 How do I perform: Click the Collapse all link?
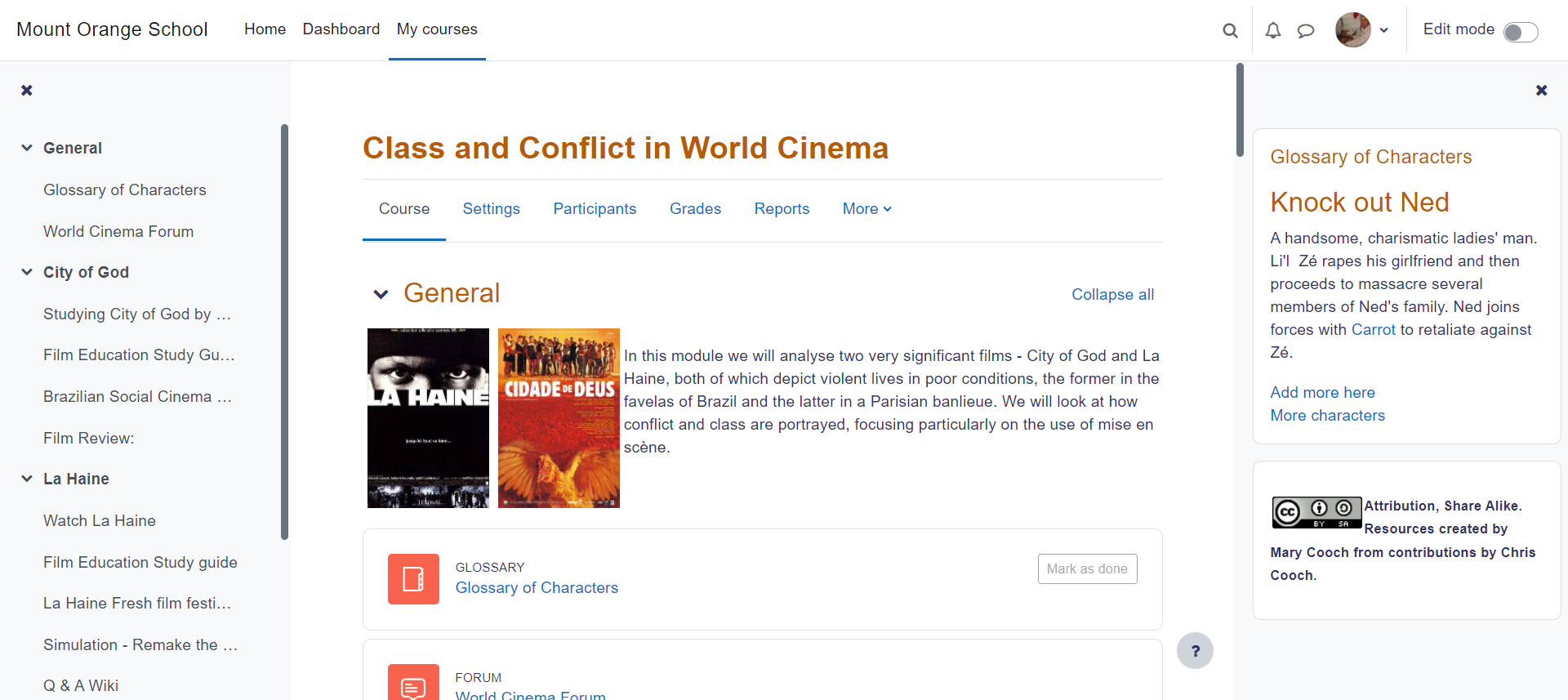(1112, 295)
